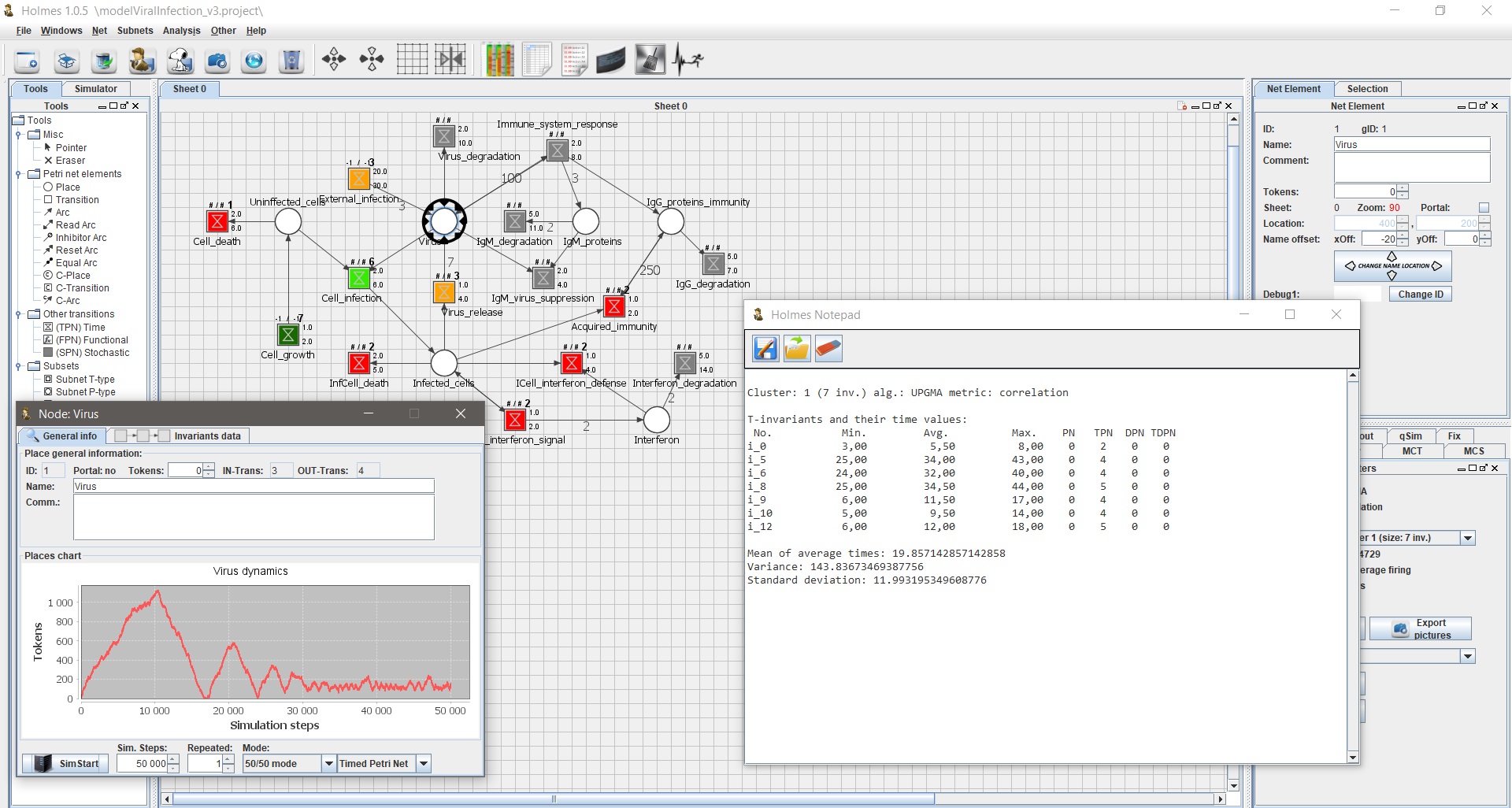This screenshot has width=1512, height=808.
Task: Click the Comment box in Net Element
Action: pos(1411,167)
